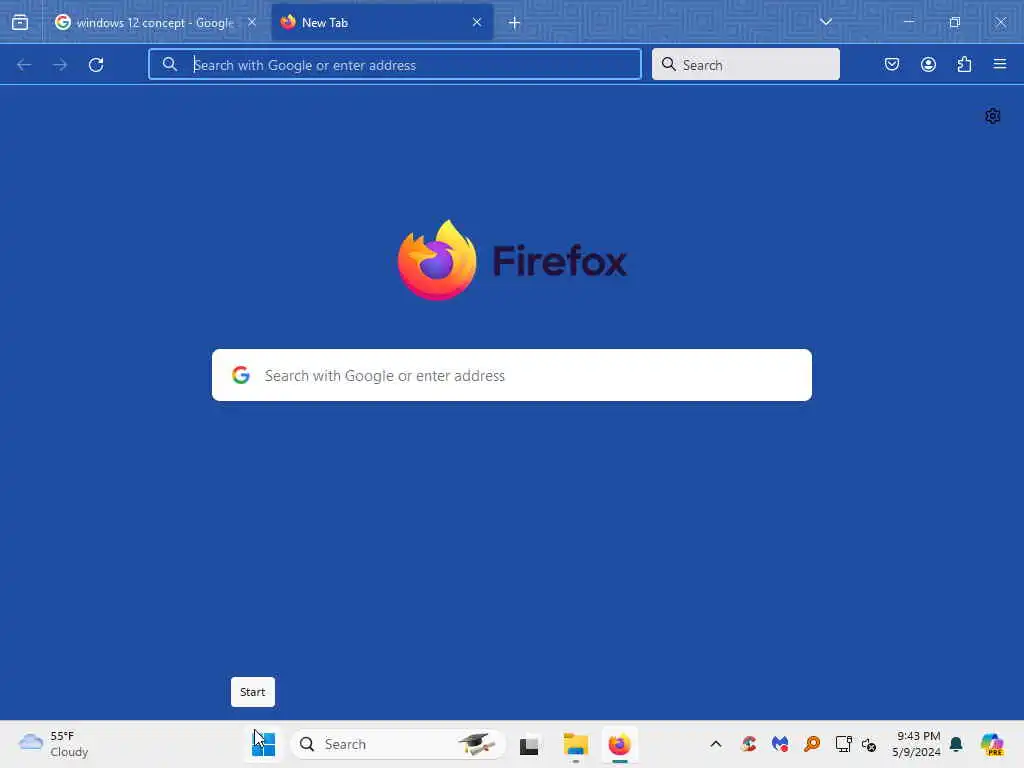This screenshot has width=1024, height=768.
Task: Open the muted volume tray icon
Action: (869, 744)
